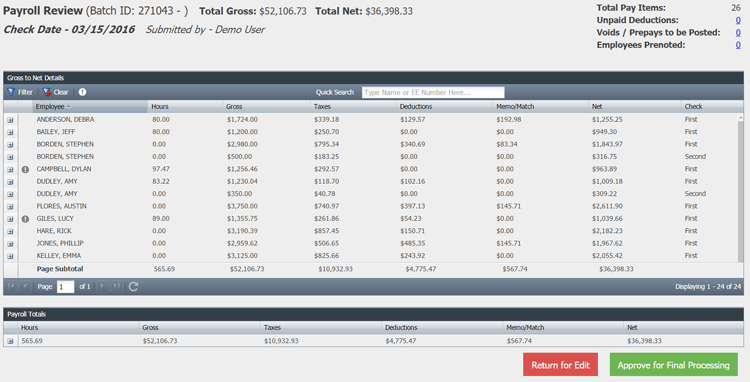The image size is (750, 382).
Task: Select the BAILEY, JEFF name cell
Action: (56, 132)
